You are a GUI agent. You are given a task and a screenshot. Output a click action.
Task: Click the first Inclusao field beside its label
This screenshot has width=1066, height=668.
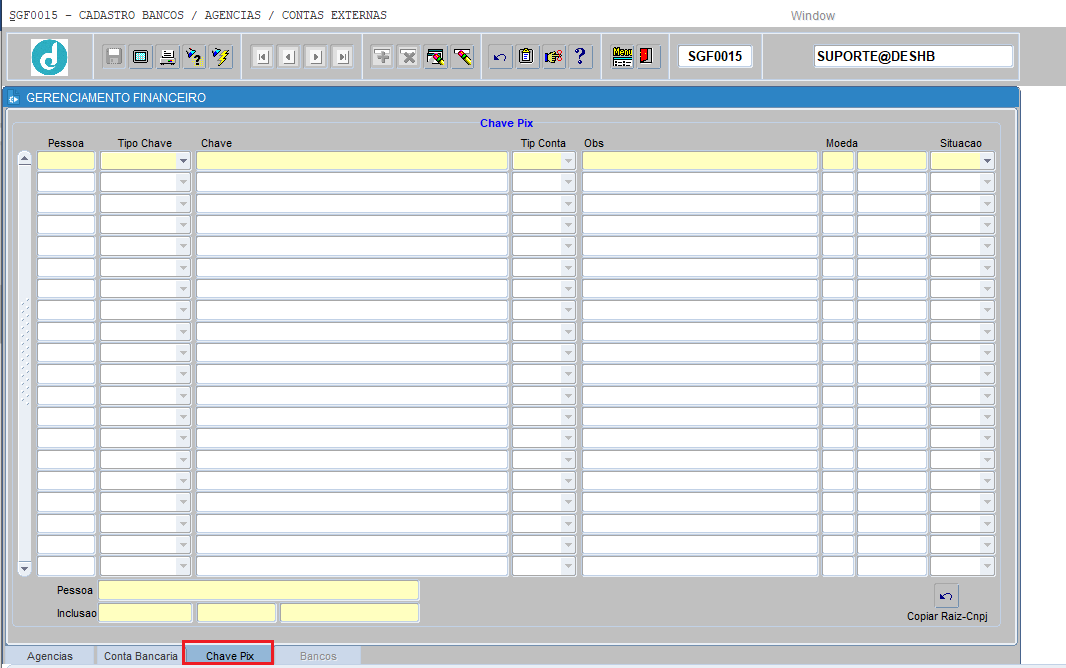(145, 613)
